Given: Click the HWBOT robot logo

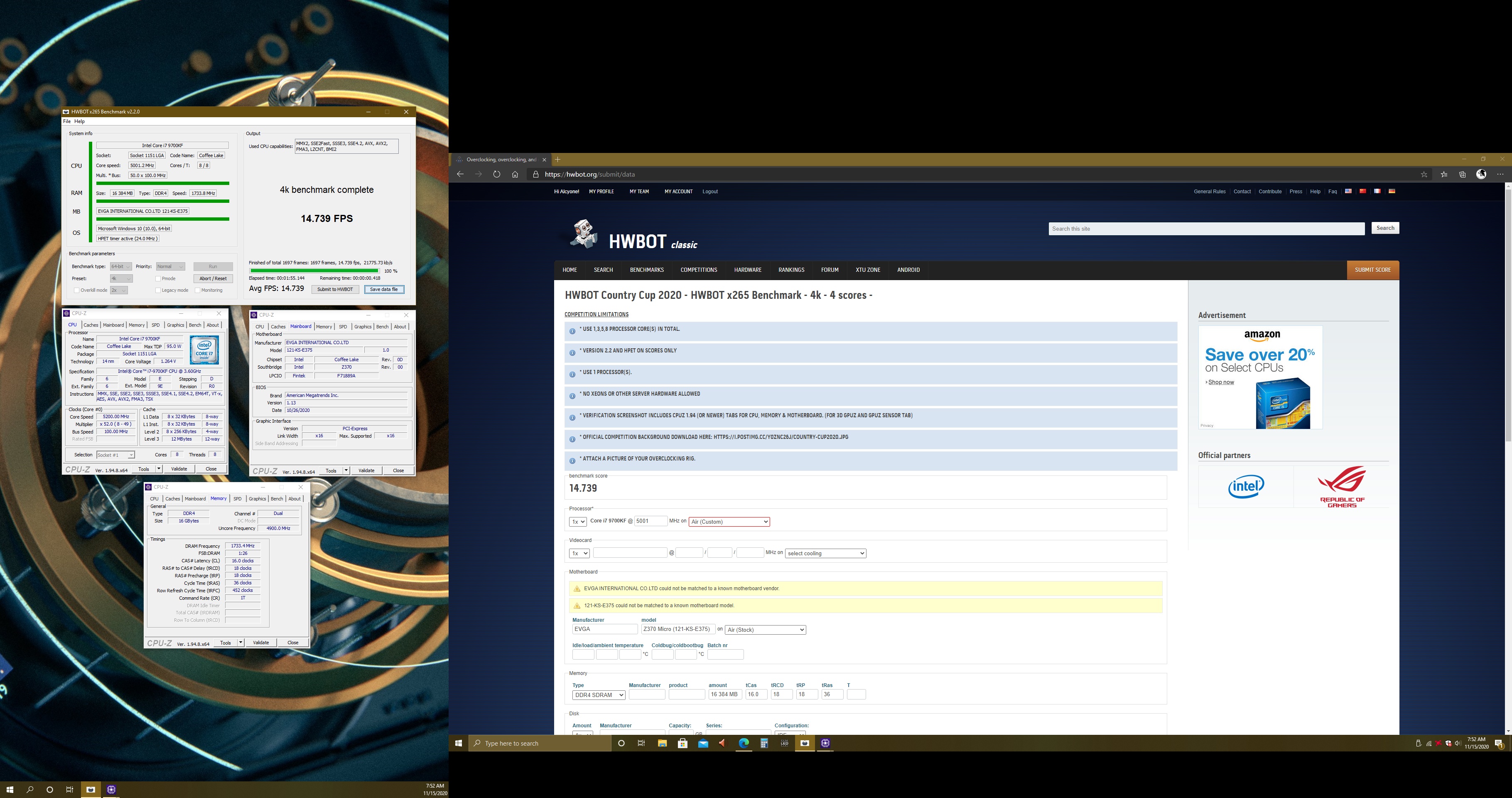Looking at the screenshot, I should (584, 234).
